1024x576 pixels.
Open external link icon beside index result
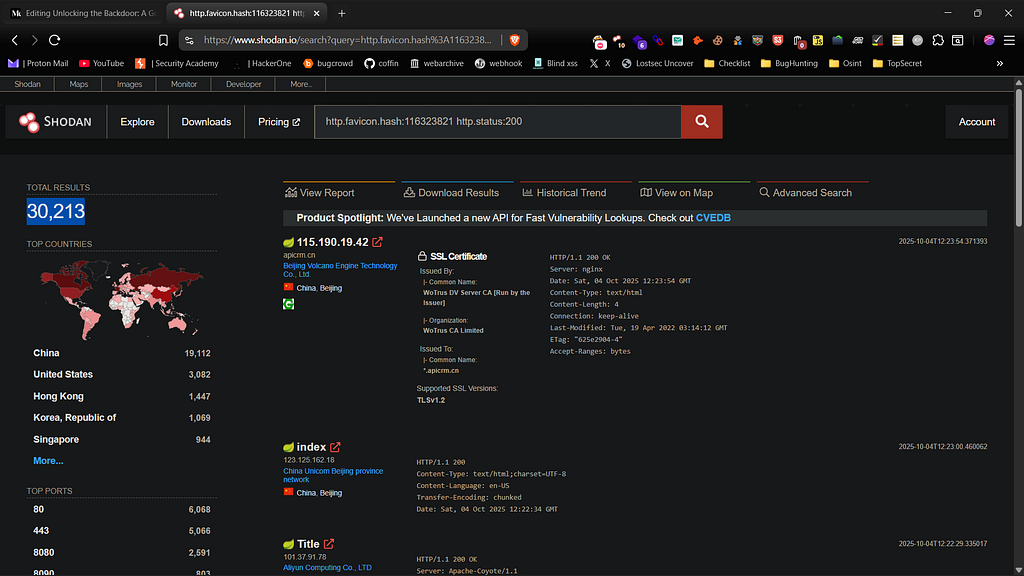click(x=335, y=447)
